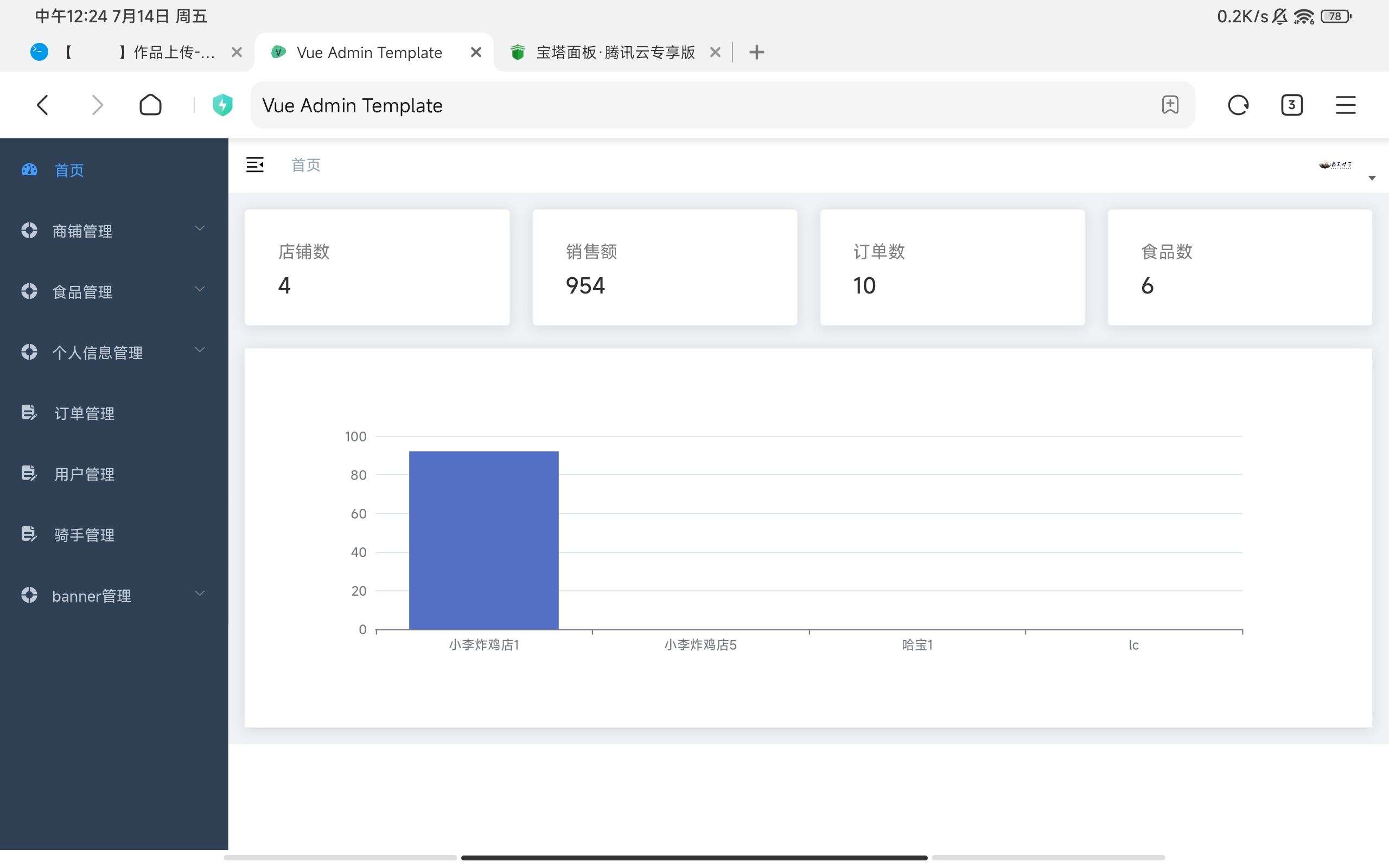The height and width of the screenshot is (868, 1389).
Task: Open 订单管理 in the sidebar
Action: pyautogui.click(x=113, y=413)
